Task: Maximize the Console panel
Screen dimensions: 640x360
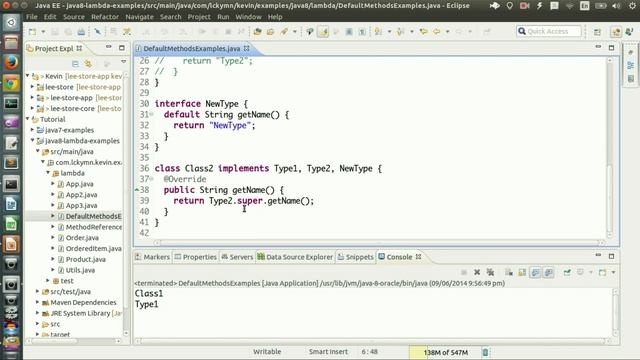Action: (x=611, y=256)
